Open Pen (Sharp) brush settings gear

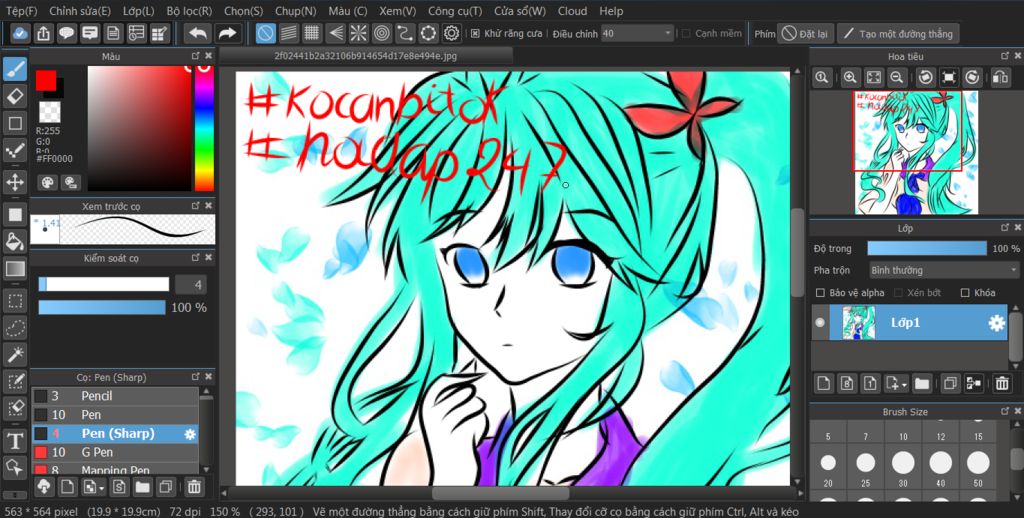click(190, 434)
